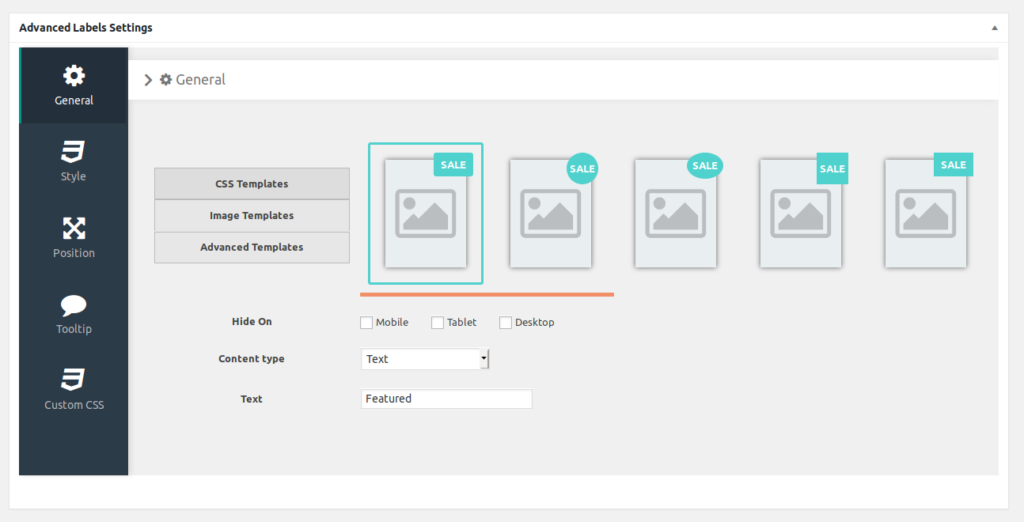Open the Position arrows icon
This screenshot has width=1024, height=522.
point(73,228)
